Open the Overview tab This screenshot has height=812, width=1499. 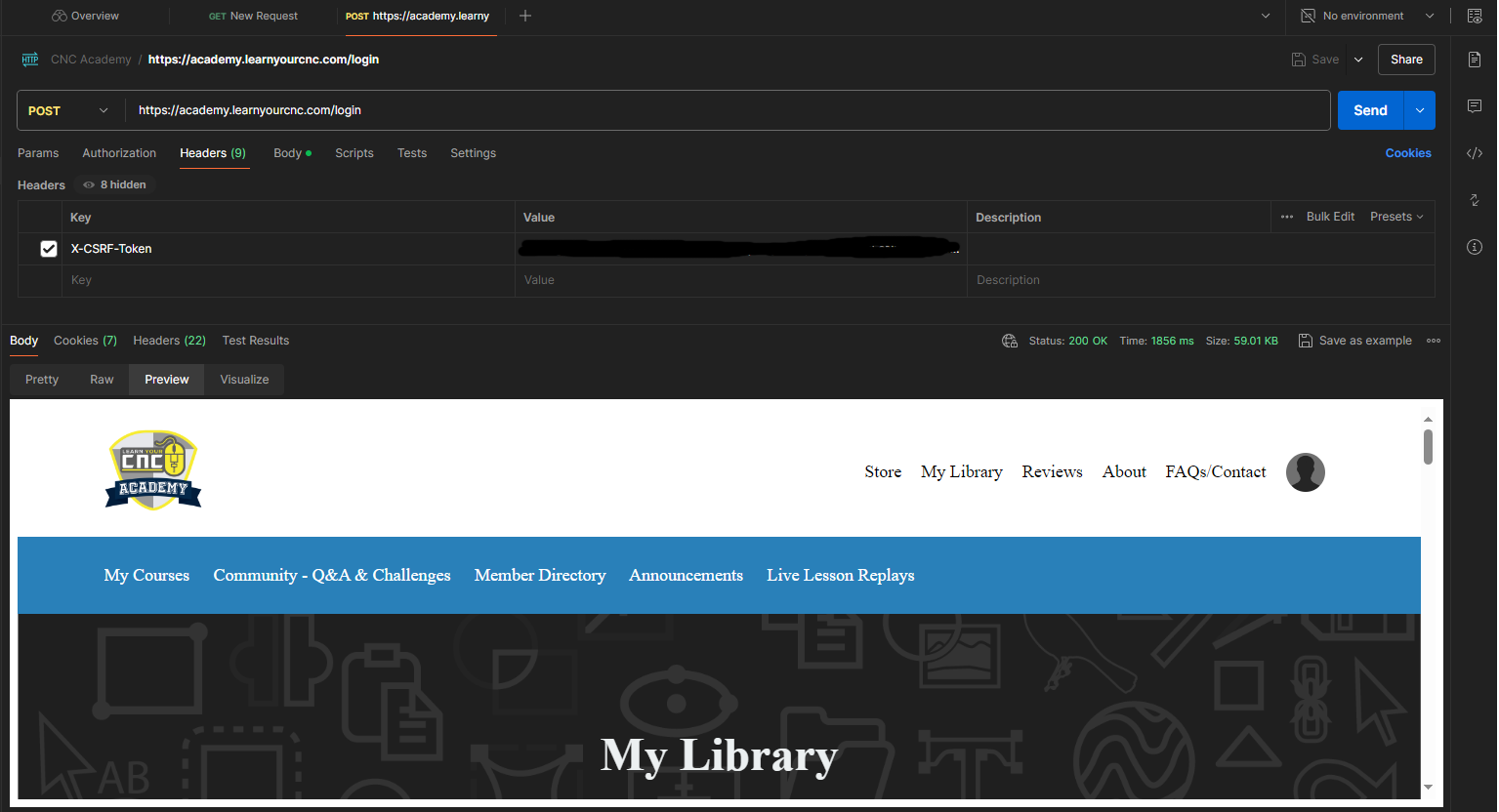[x=86, y=16]
